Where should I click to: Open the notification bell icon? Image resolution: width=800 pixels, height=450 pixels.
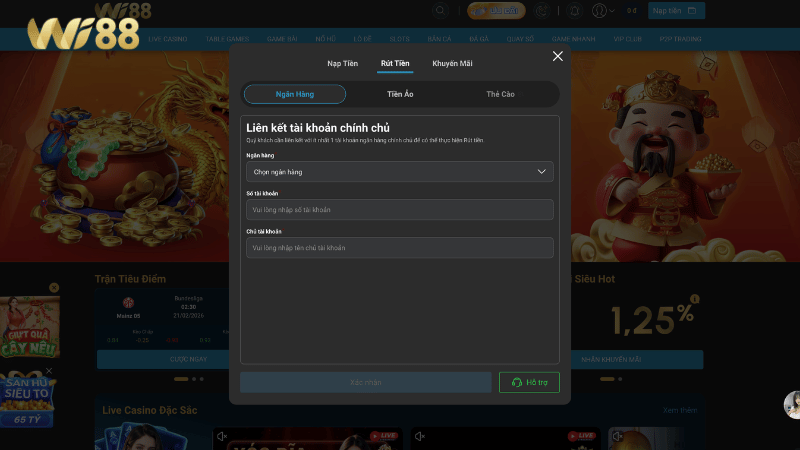[x=574, y=11]
